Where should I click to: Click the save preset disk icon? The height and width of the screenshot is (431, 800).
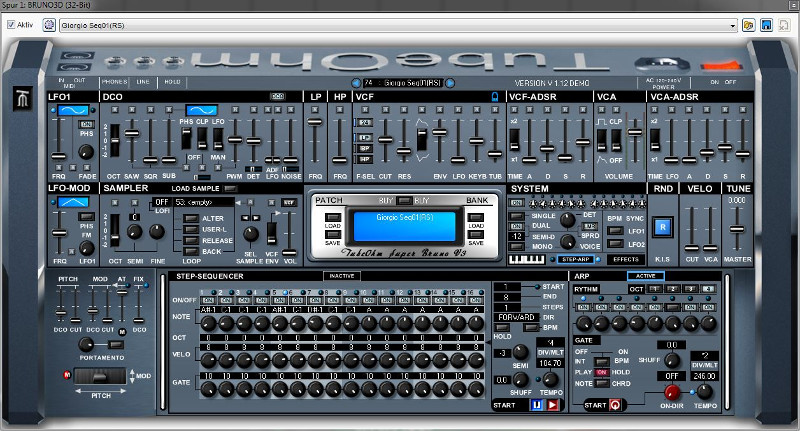coord(766,25)
